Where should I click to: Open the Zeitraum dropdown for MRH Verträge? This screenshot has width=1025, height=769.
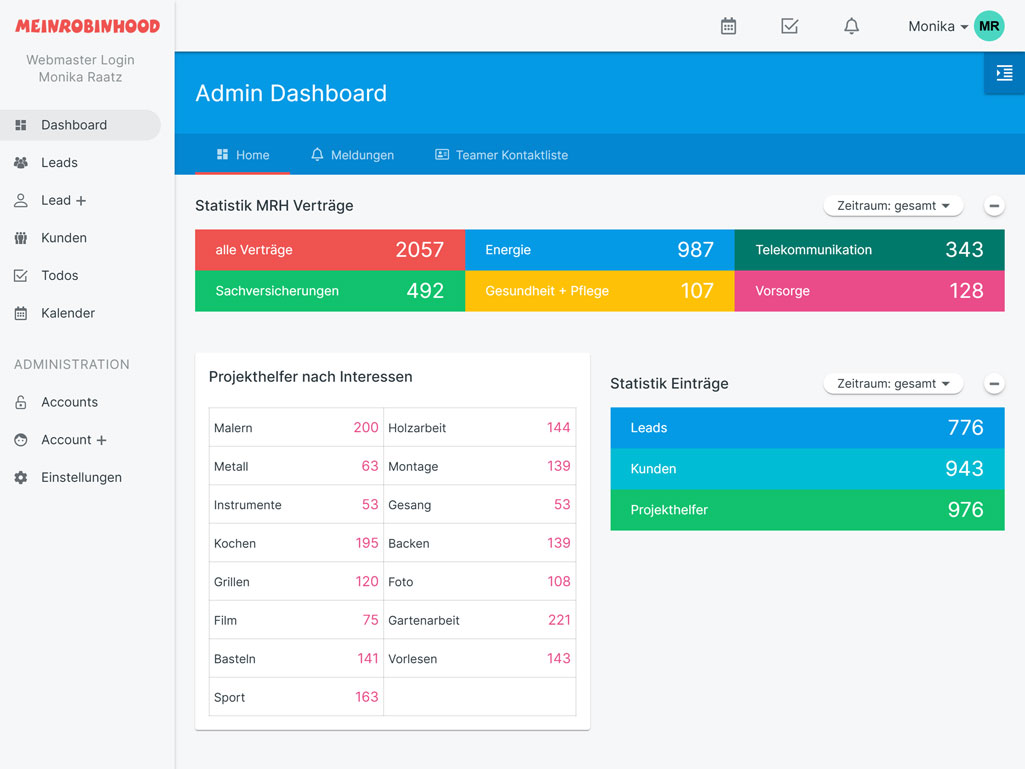[x=892, y=205]
